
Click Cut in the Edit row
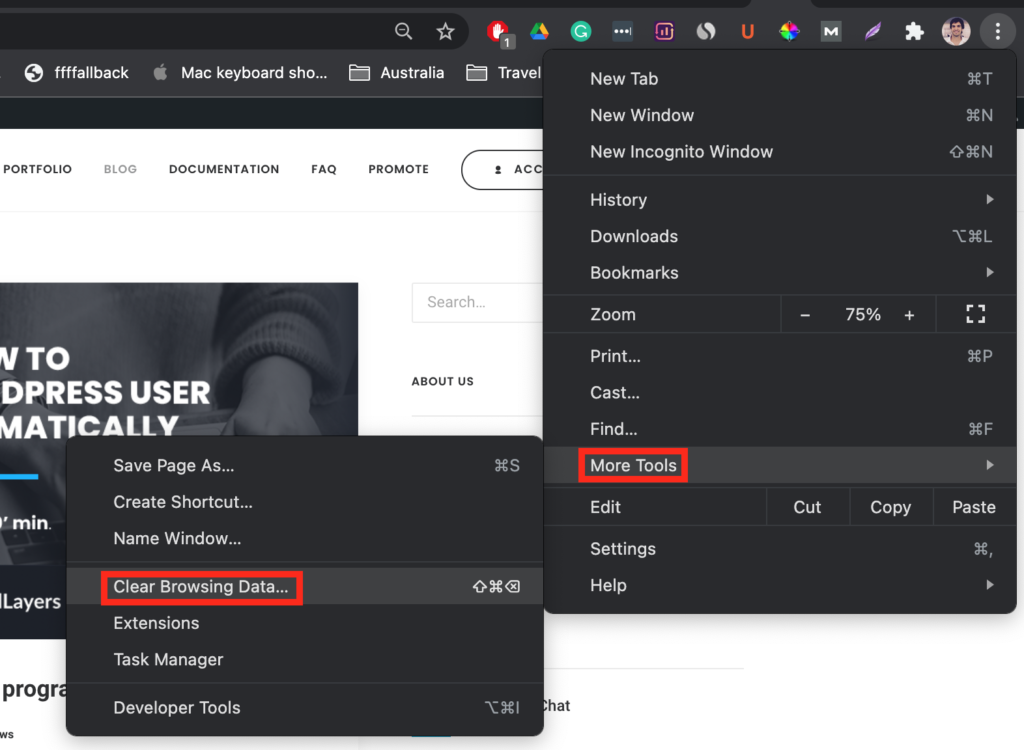pos(807,507)
